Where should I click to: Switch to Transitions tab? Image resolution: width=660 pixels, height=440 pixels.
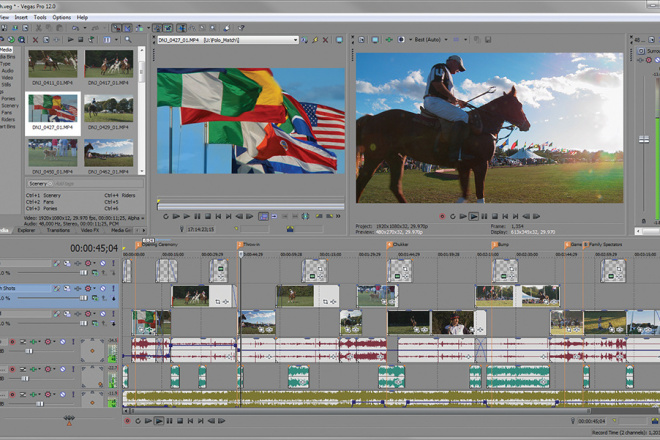pyautogui.click(x=58, y=230)
